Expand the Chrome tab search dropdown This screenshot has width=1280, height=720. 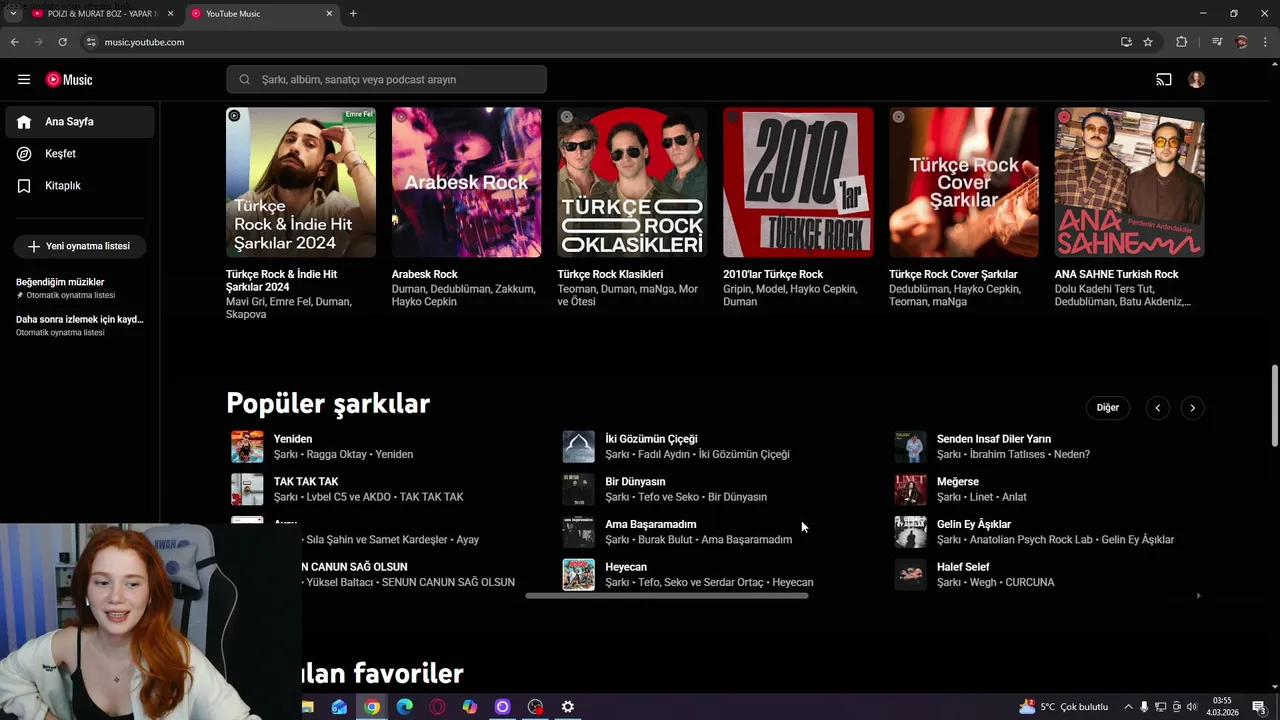(13, 13)
